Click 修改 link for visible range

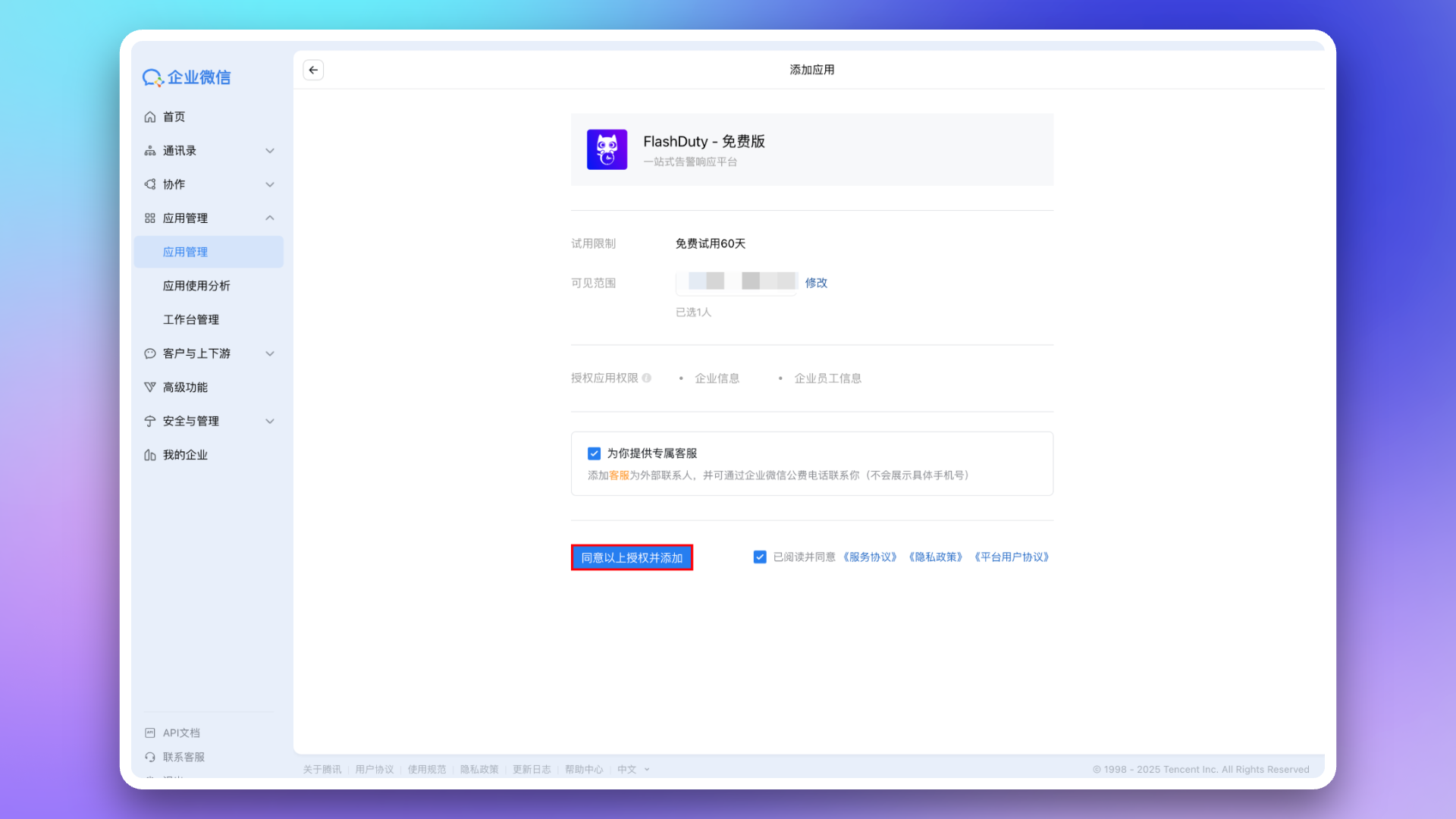(x=816, y=283)
